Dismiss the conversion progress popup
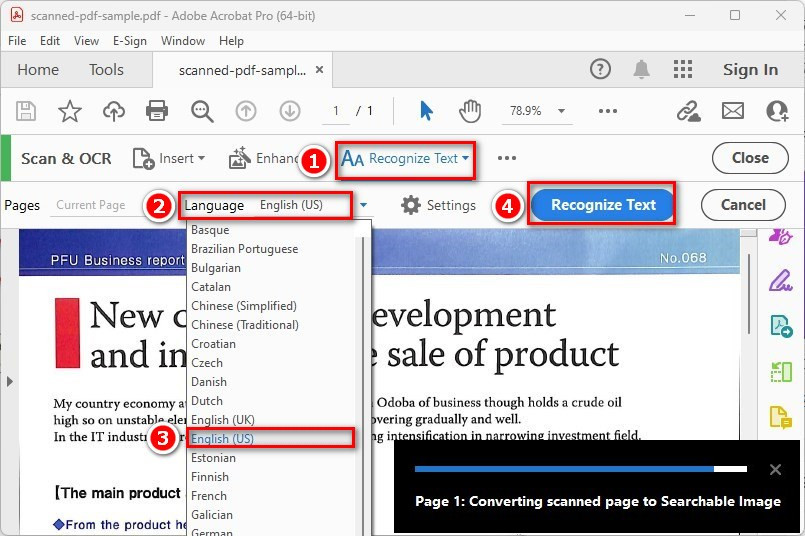 point(775,470)
